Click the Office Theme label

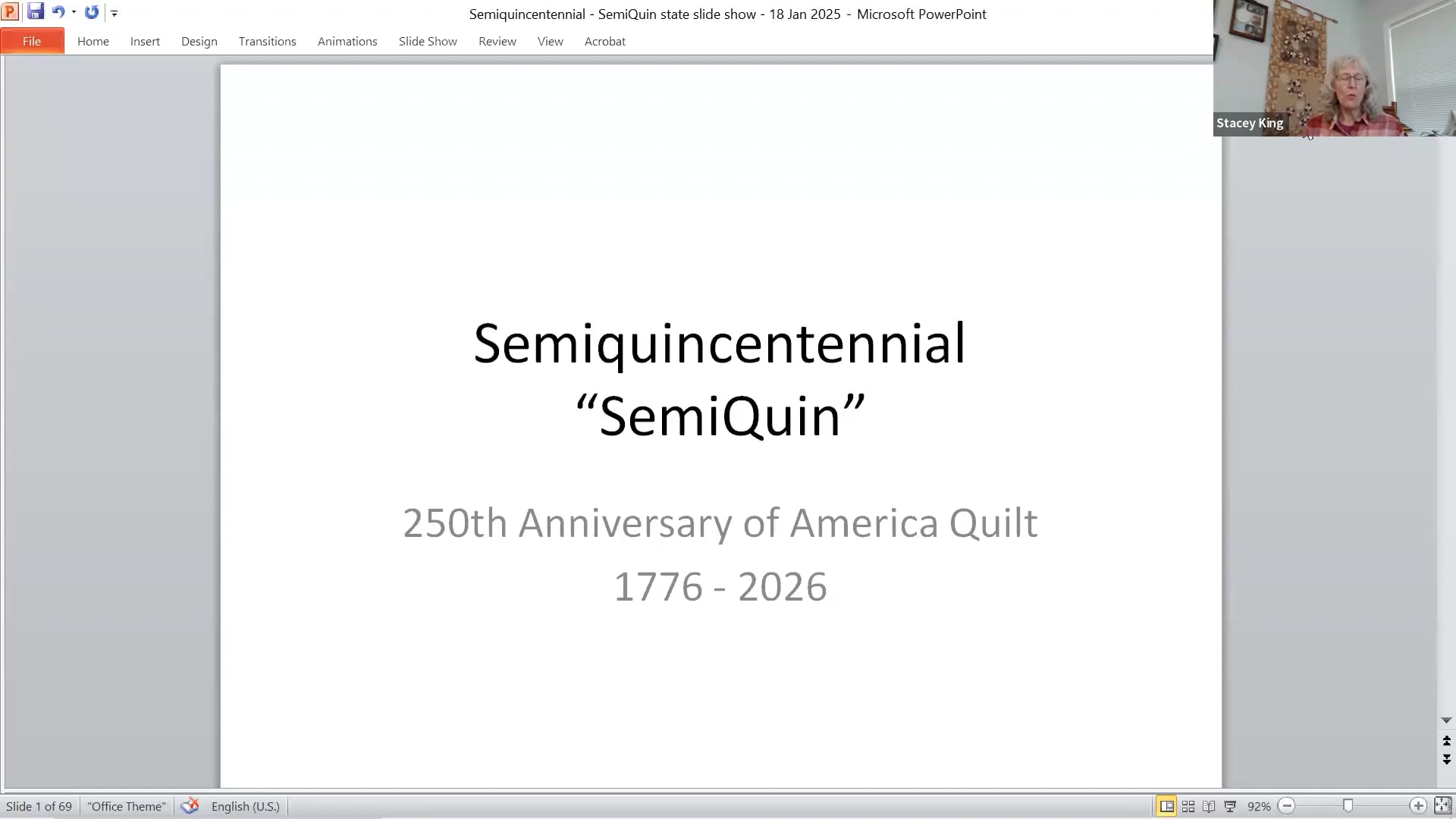coord(126,806)
